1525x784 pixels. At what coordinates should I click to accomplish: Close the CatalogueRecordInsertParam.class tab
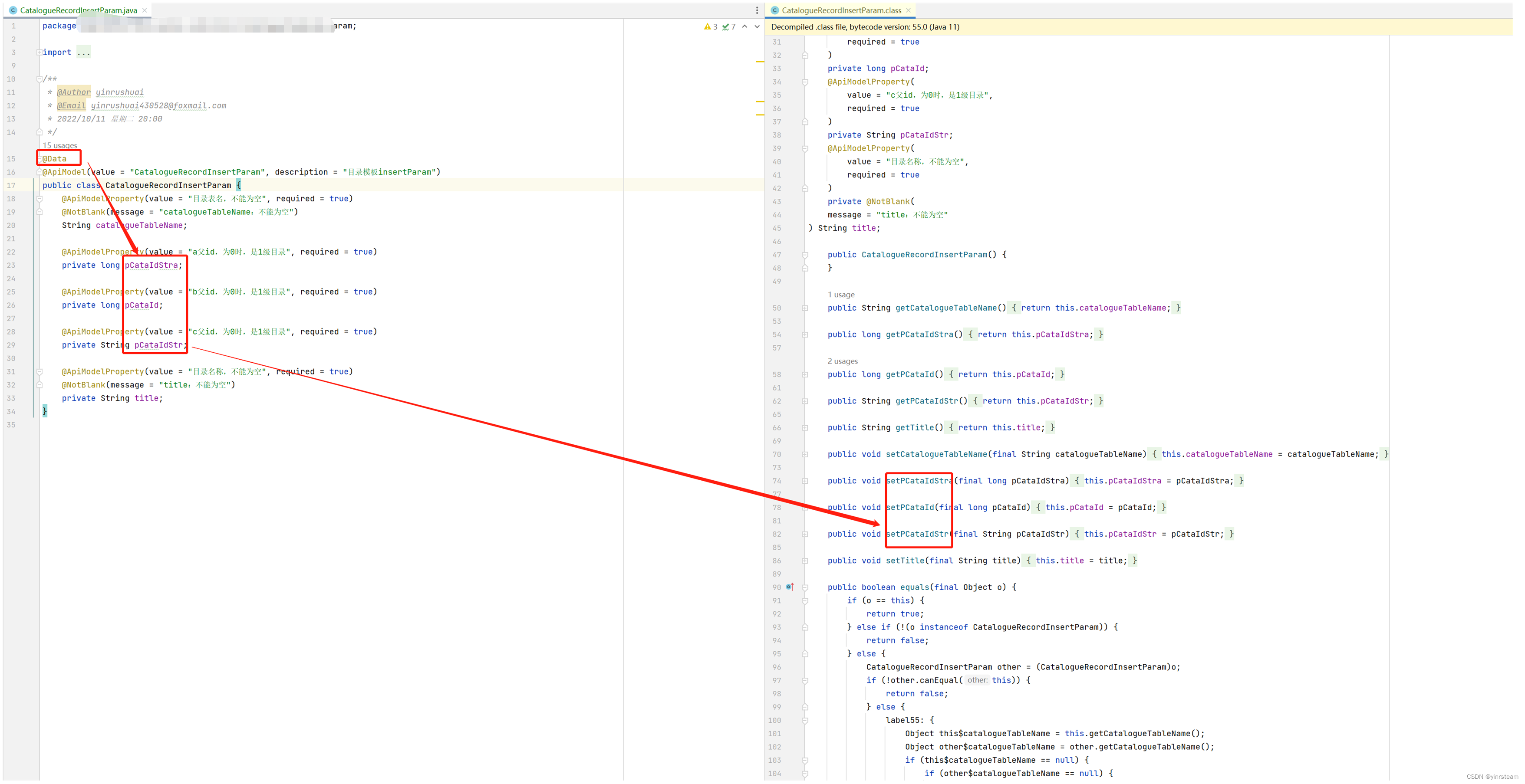[908, 10]
